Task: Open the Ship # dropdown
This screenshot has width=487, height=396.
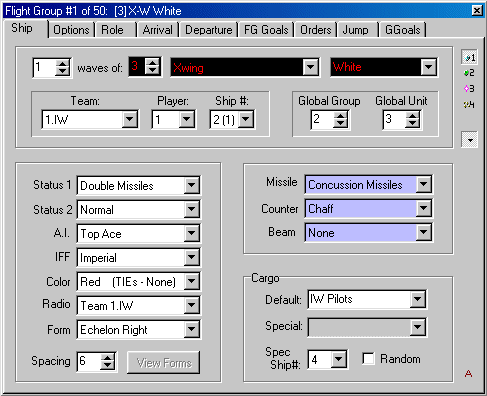Action: click(246, 119)
